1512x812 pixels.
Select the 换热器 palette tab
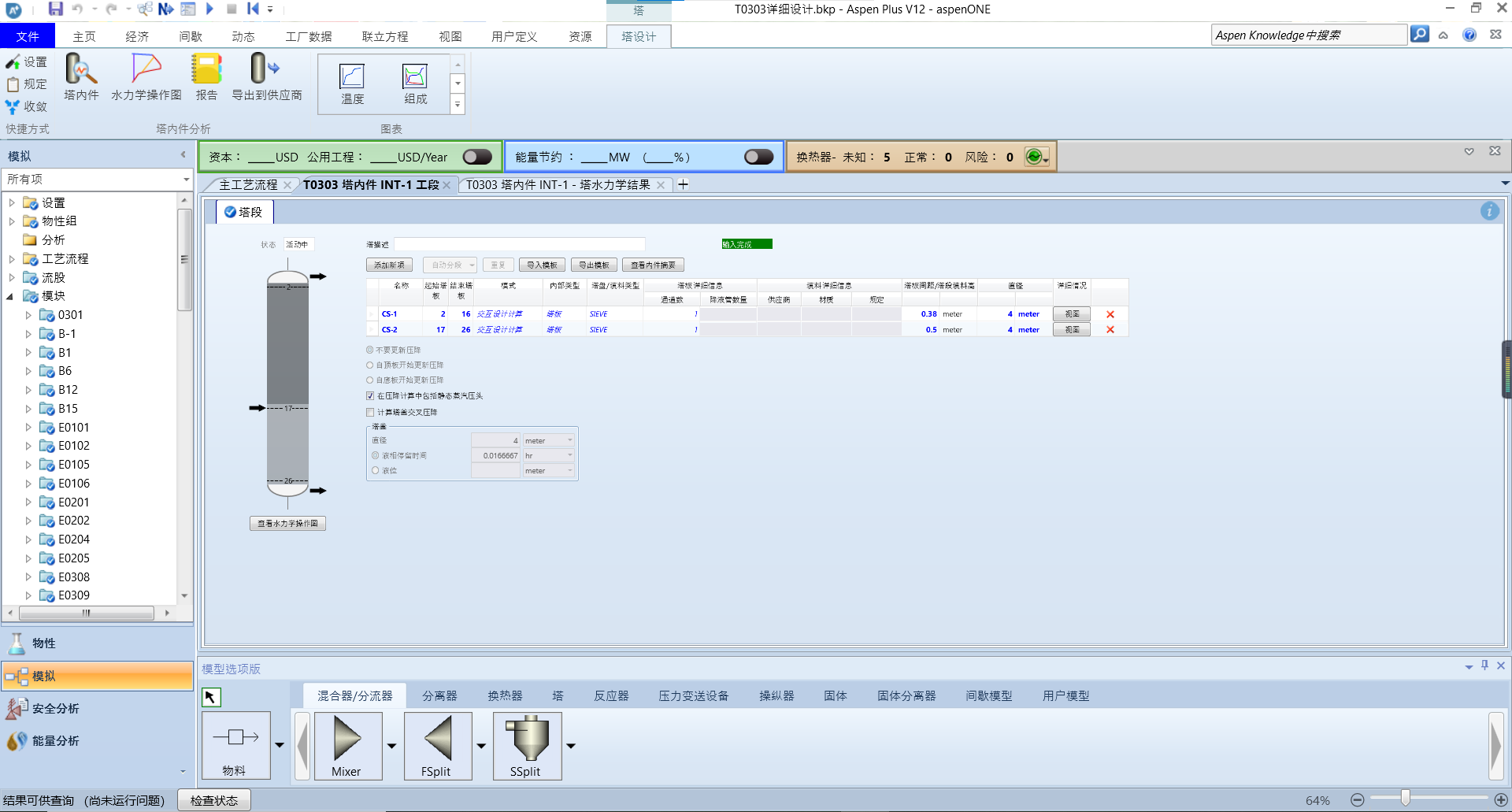(505, 696)
